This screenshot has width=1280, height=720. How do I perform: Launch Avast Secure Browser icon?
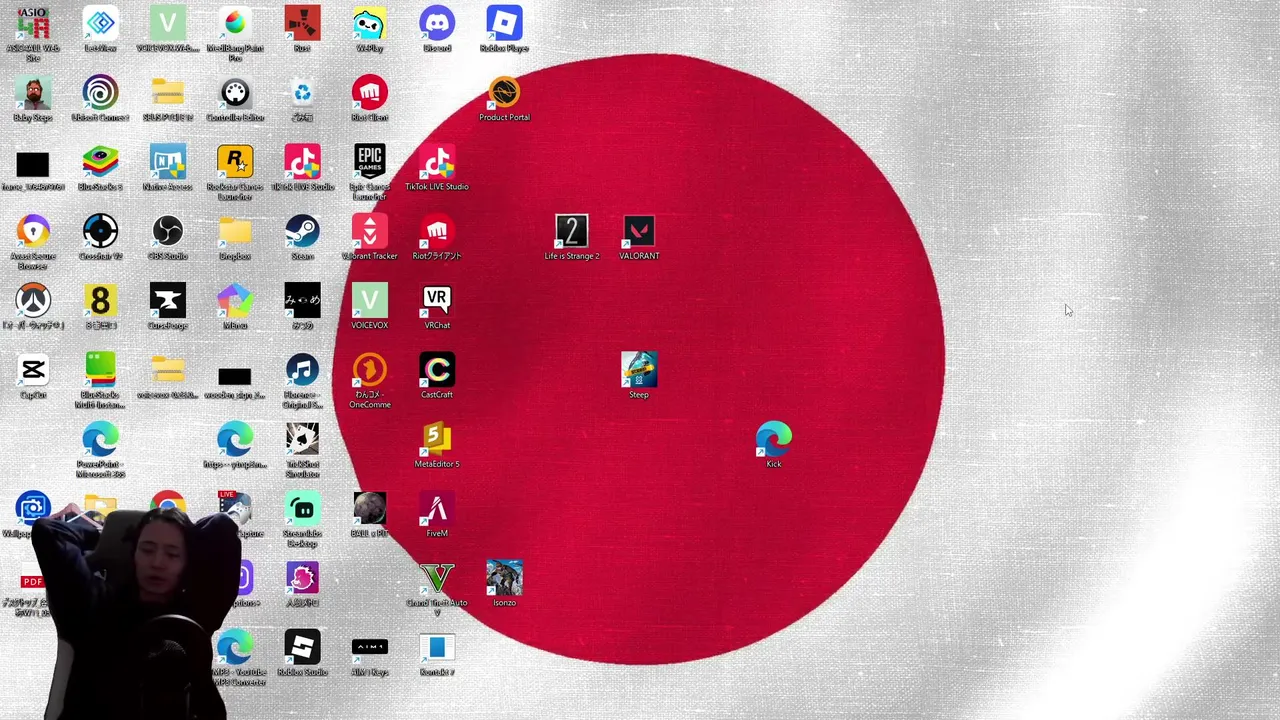(33, 232)
